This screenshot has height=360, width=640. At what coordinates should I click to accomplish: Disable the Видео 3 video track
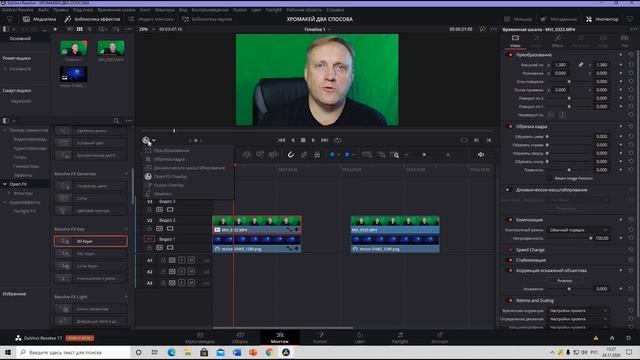tap(170, 210)
